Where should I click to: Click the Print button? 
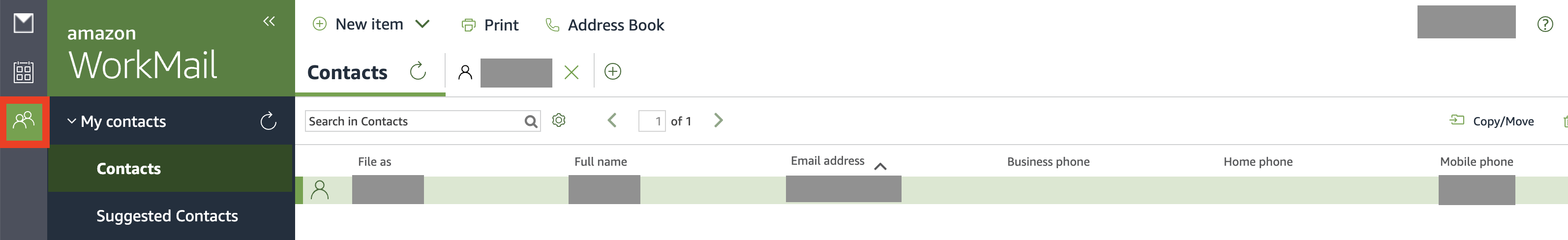click(x=490, y=25)
